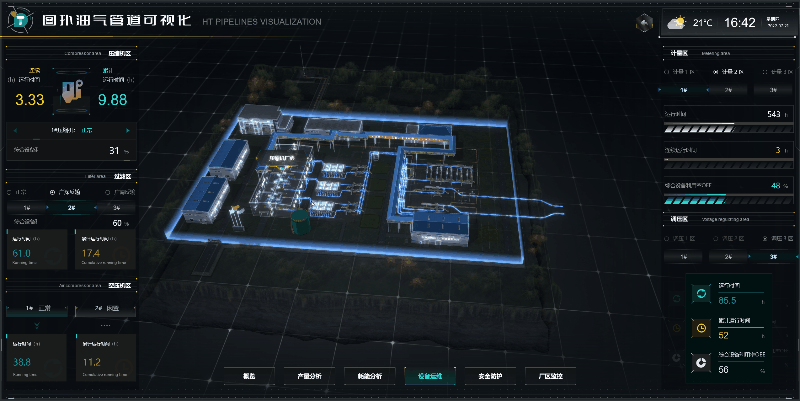The width and height of the screenshot is (800, 401).
Task: Select the 1# tab in the 调压区 panel
Action: coord(684,257)
